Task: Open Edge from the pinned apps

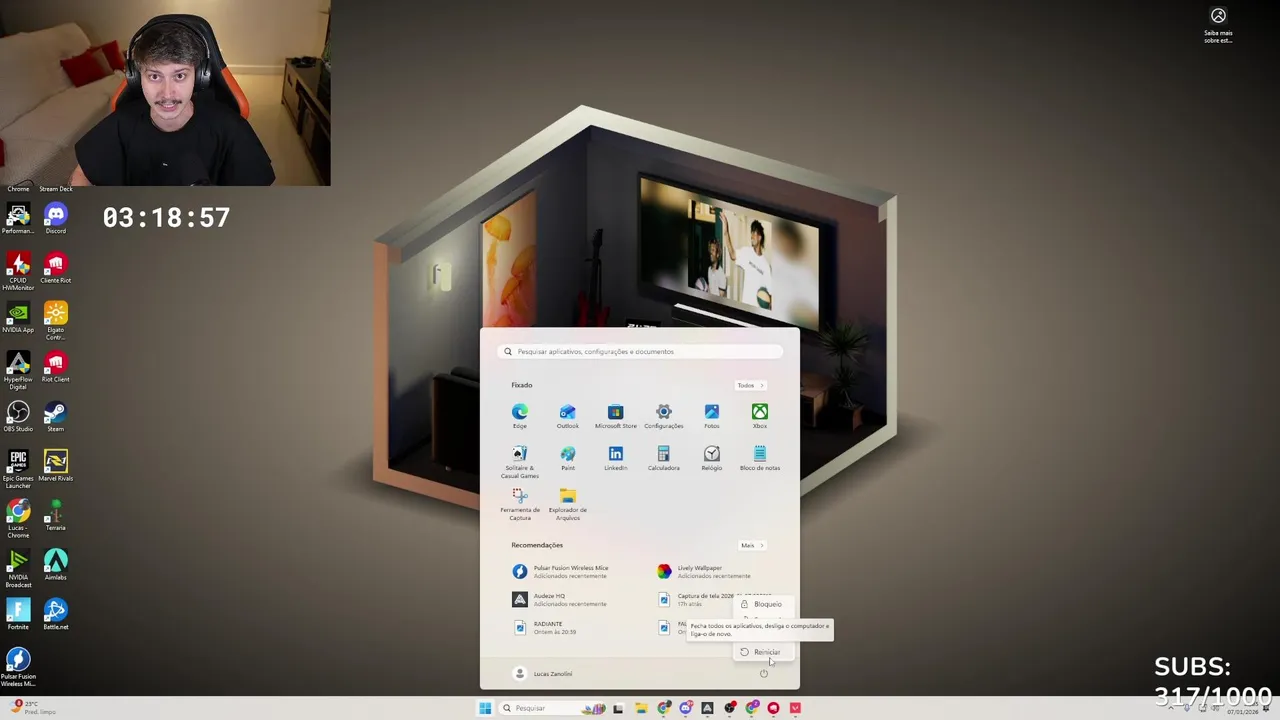Action: pyautogui.click(x=520, y=416)
